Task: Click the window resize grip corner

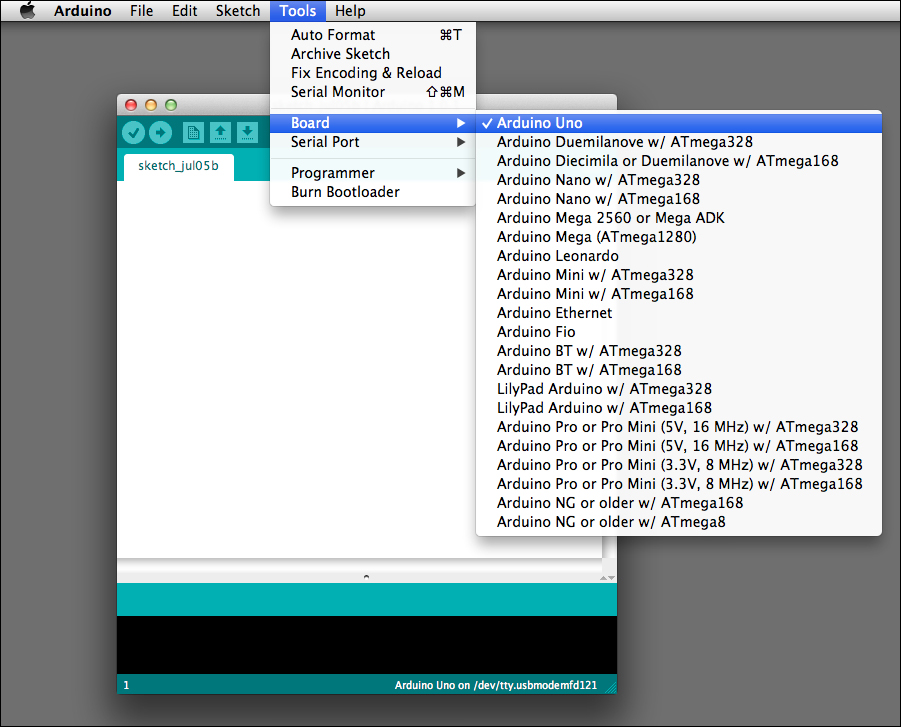Action: [x=610, y=686]
